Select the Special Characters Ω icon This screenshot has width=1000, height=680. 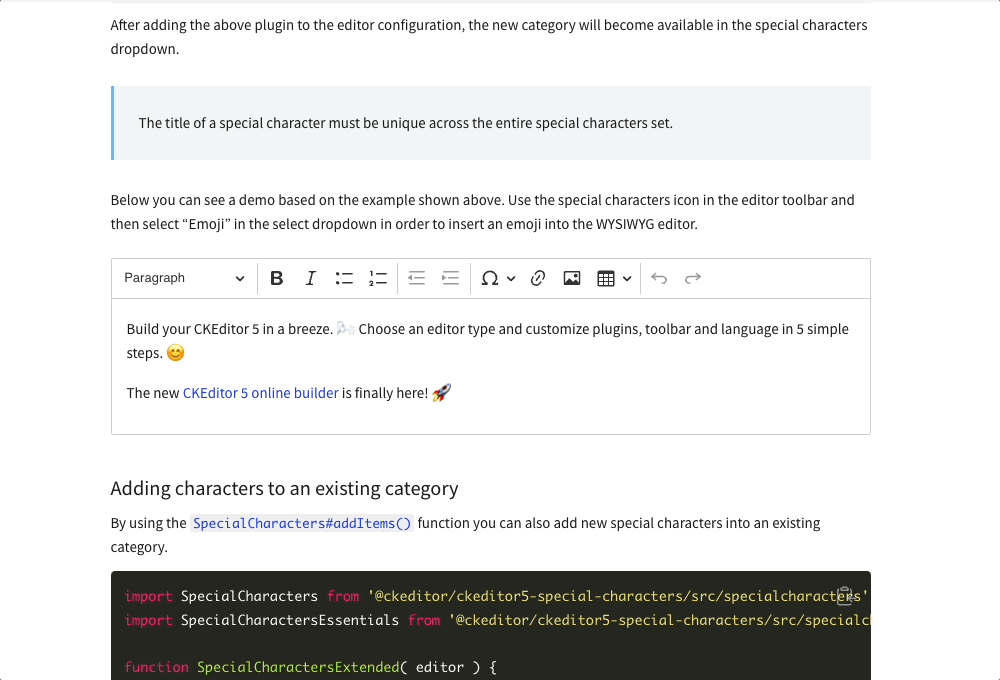click(490, 278)
